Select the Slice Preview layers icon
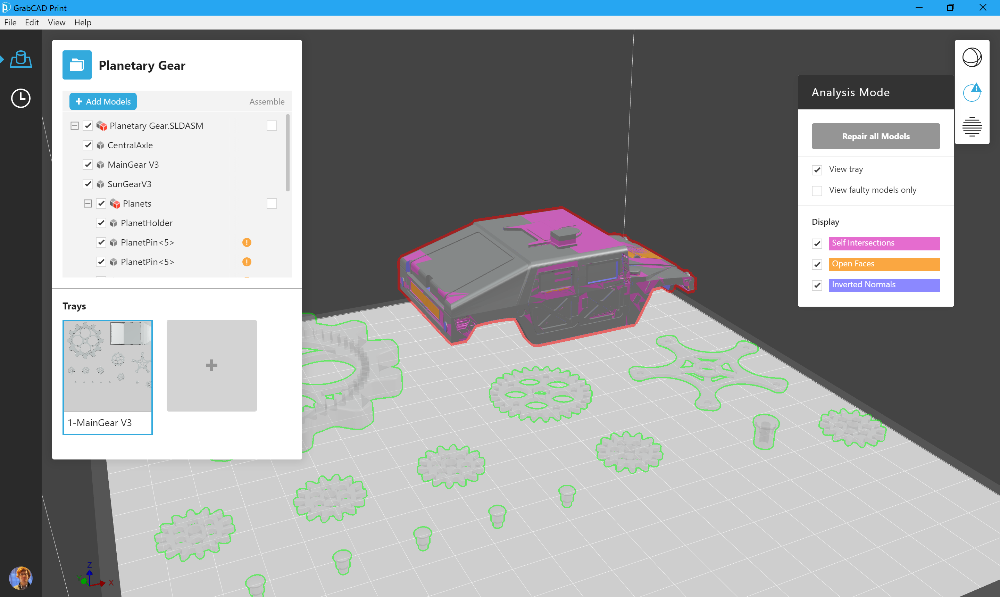This screenshot has width=1000, height=597. point(972,126)
